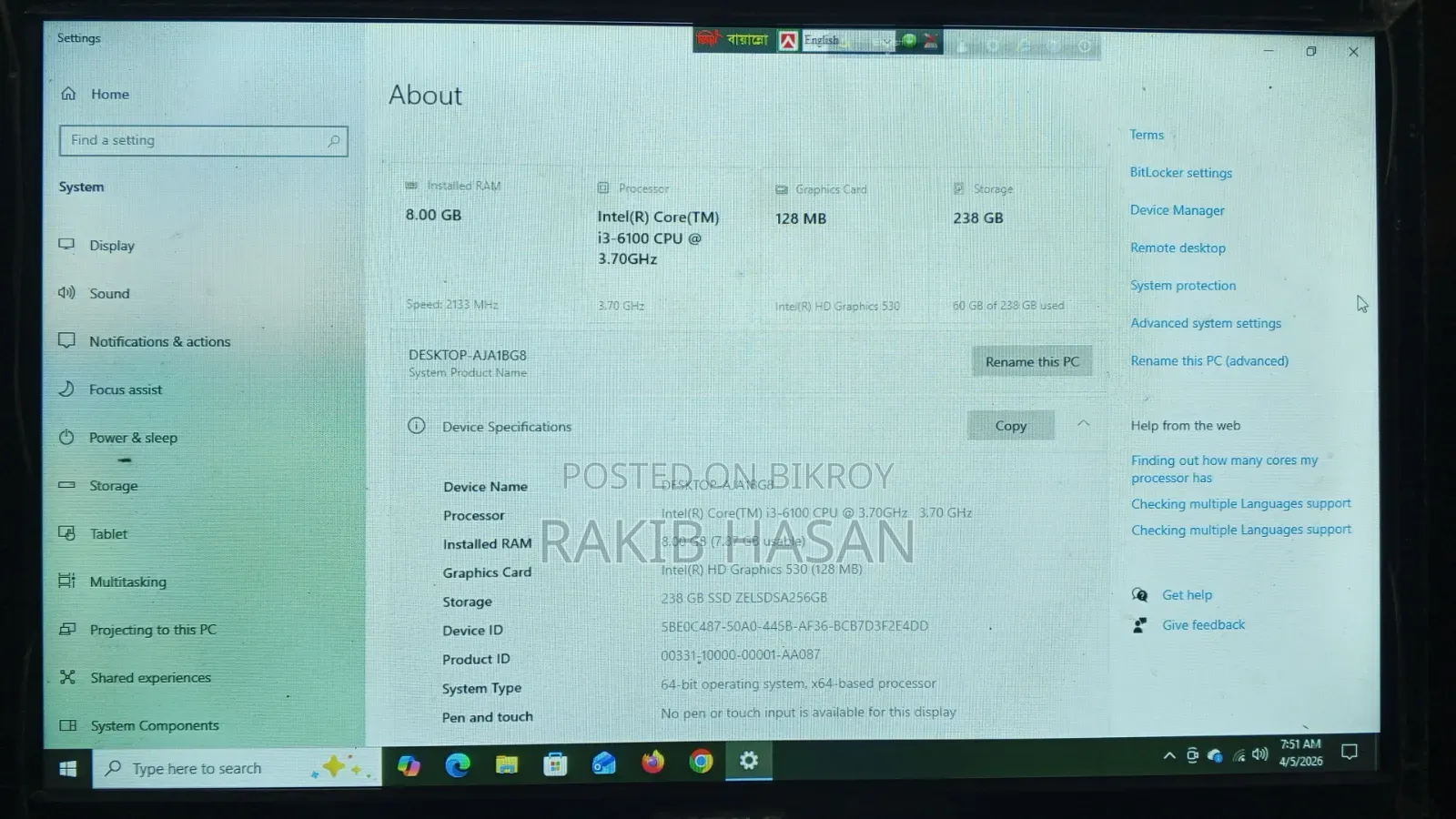
Task: Copy device specifications
Action: (x=1010, y=425)
